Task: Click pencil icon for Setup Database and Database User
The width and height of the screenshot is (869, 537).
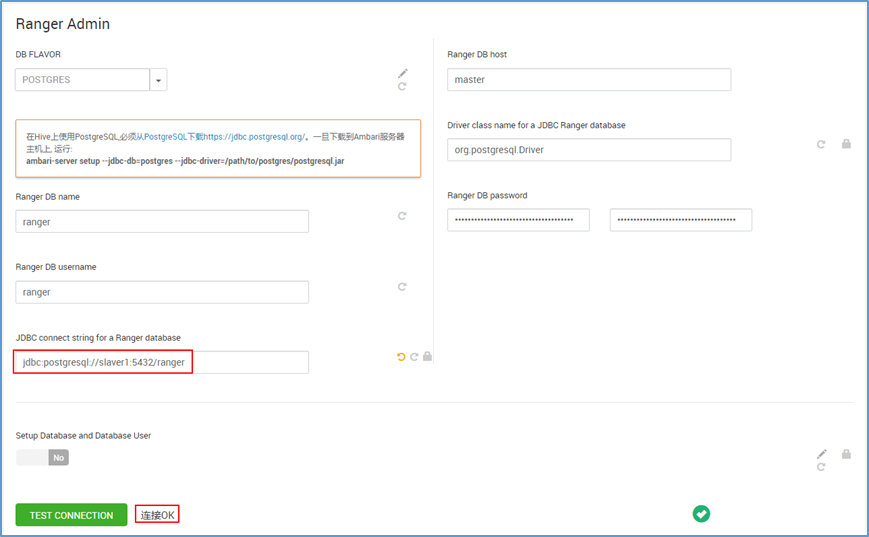Action: (822, 454)
